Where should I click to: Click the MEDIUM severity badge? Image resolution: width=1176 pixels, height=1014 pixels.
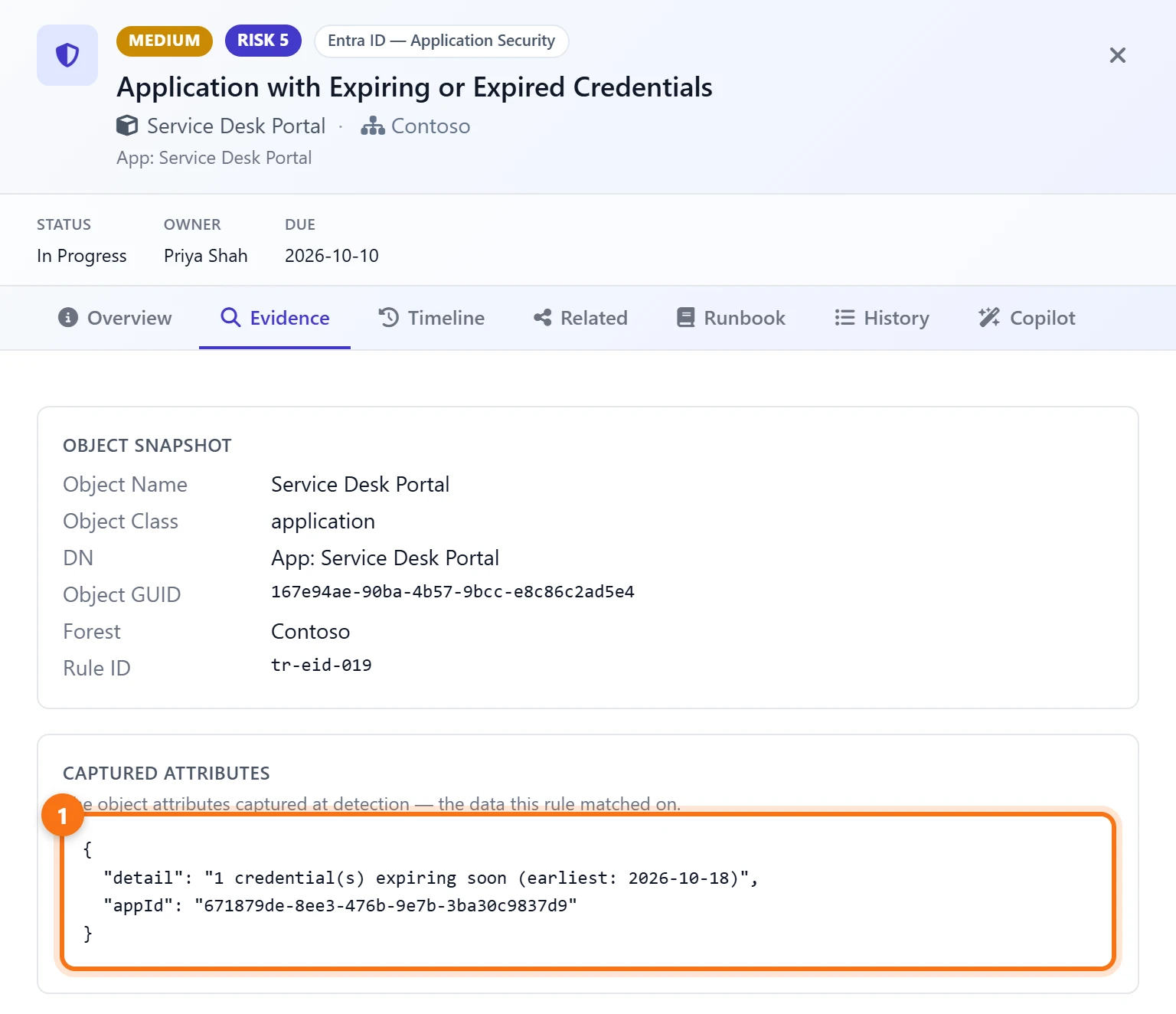(x=165, y=41)
